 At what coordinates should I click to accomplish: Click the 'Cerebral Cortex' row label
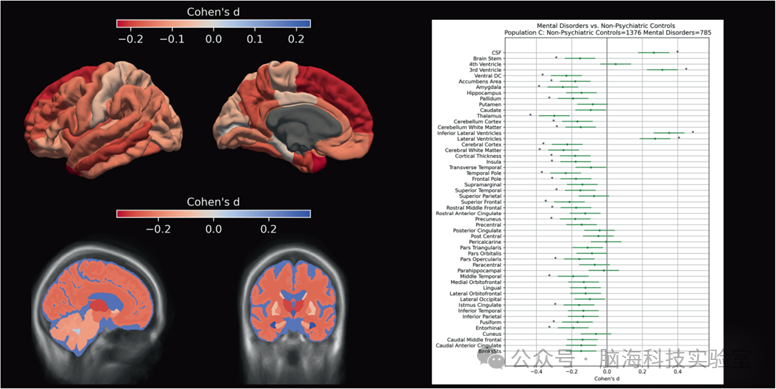tap(482, 145)
